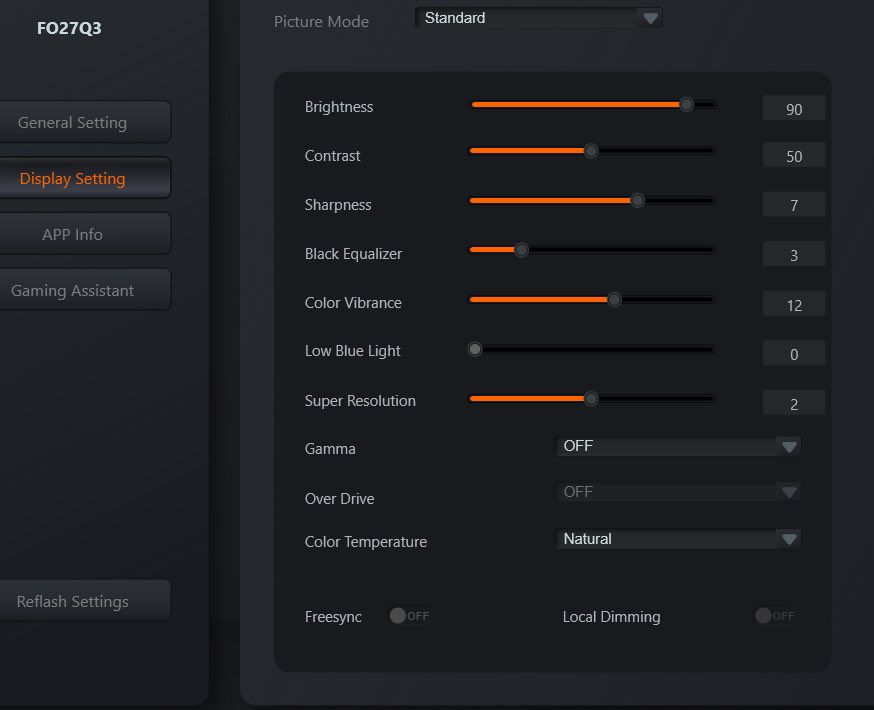The width and height of the screenshot is (874, 710).
Task: Click the Sharpness value field showing 7
Action: pyautogui.click(x=794, y=205)
